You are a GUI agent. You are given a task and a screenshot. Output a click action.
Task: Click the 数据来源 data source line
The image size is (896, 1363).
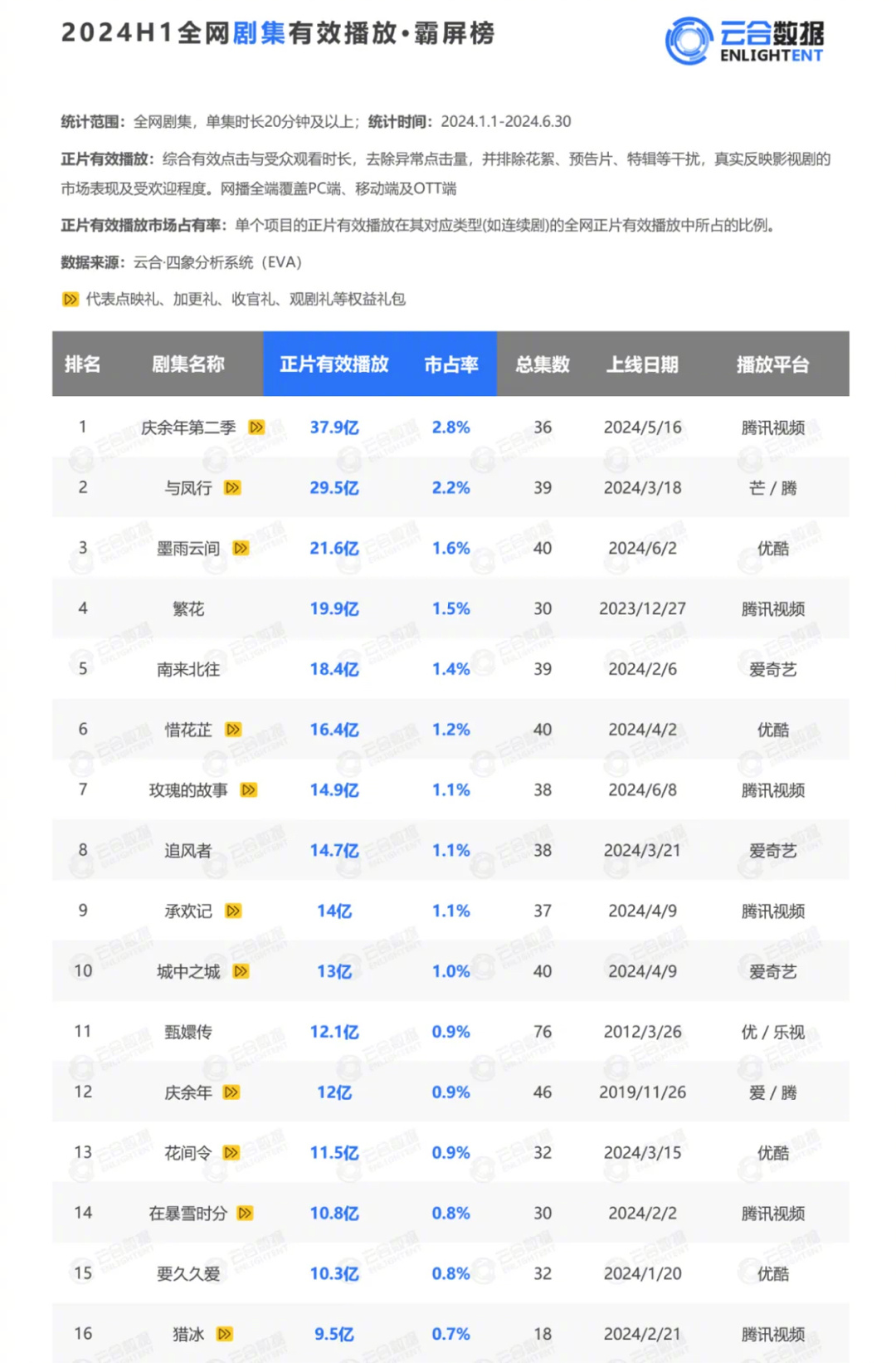(x=182, y=262)
